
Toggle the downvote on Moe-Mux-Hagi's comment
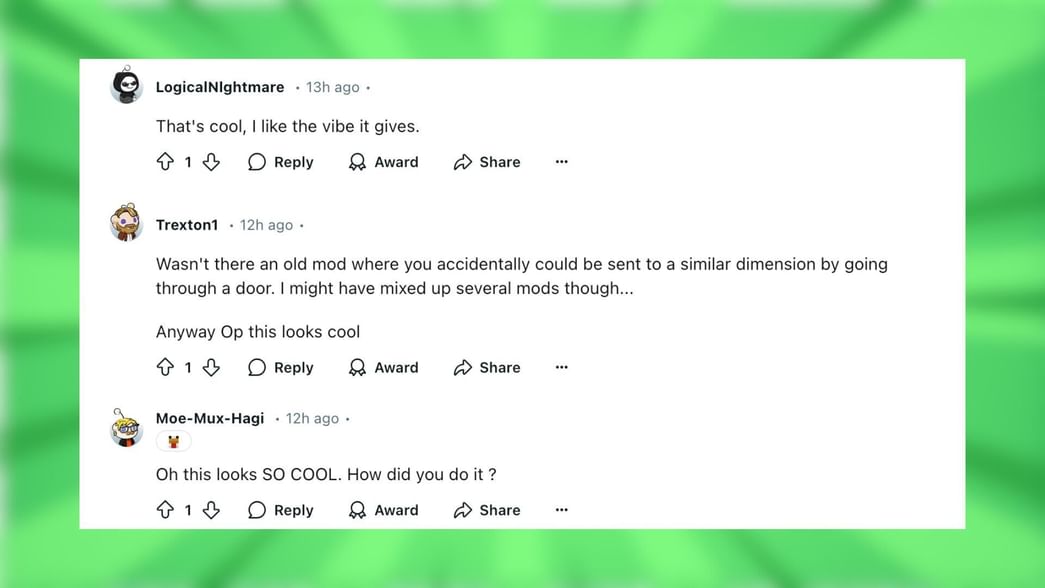pos(211,510)
